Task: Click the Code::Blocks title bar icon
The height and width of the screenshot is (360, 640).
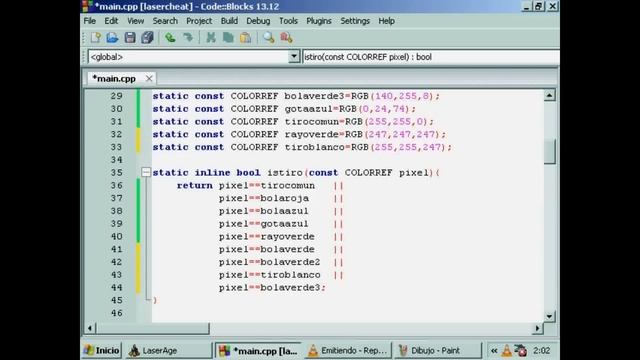Action: click(x=87, y=6)
